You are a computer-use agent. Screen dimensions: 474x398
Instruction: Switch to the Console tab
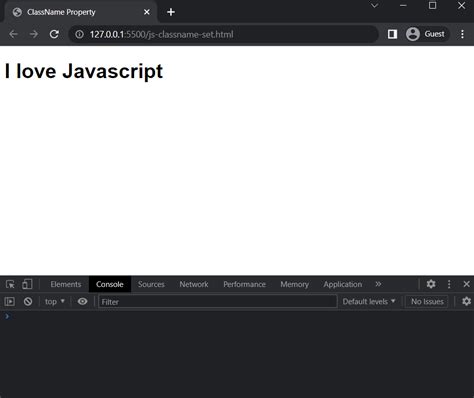pos(110,284)
